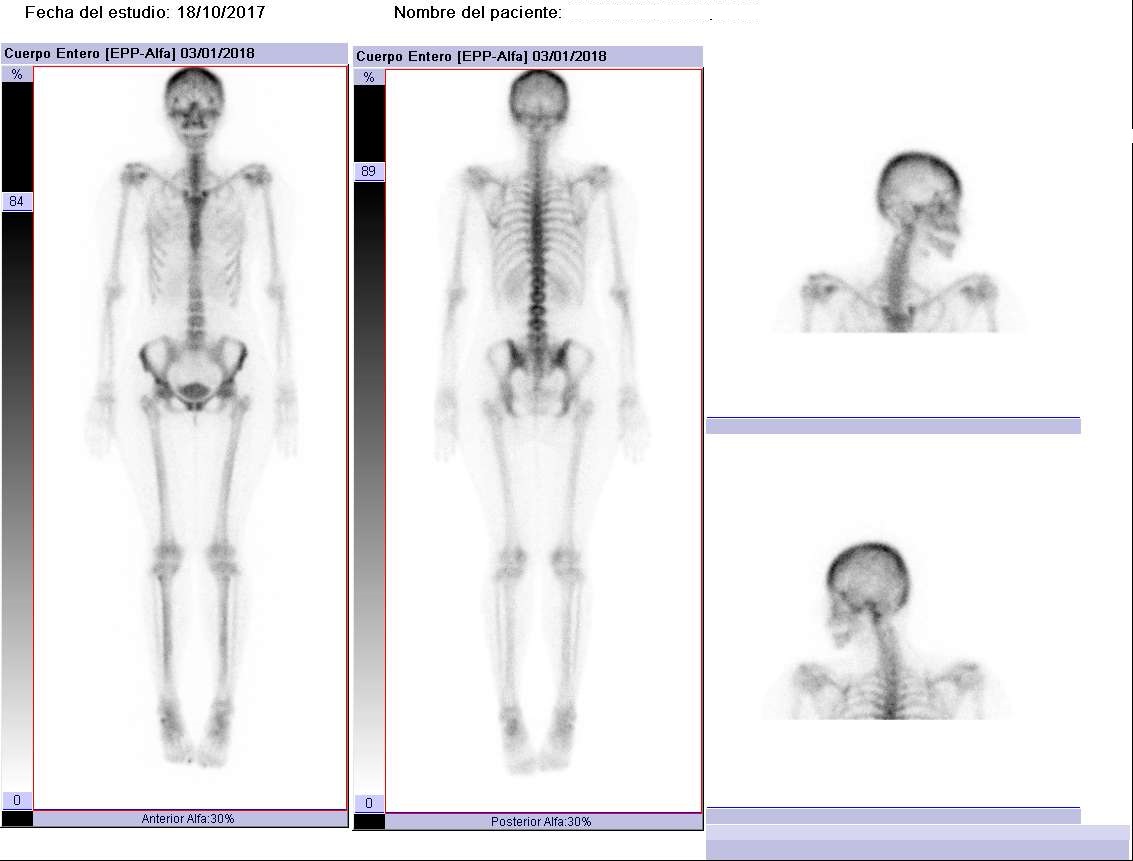Image resolution: width=1133 pixels, height=861 pixels.
Task: Click the 0 lower marker on anterior scale
Action: (17, 800)
